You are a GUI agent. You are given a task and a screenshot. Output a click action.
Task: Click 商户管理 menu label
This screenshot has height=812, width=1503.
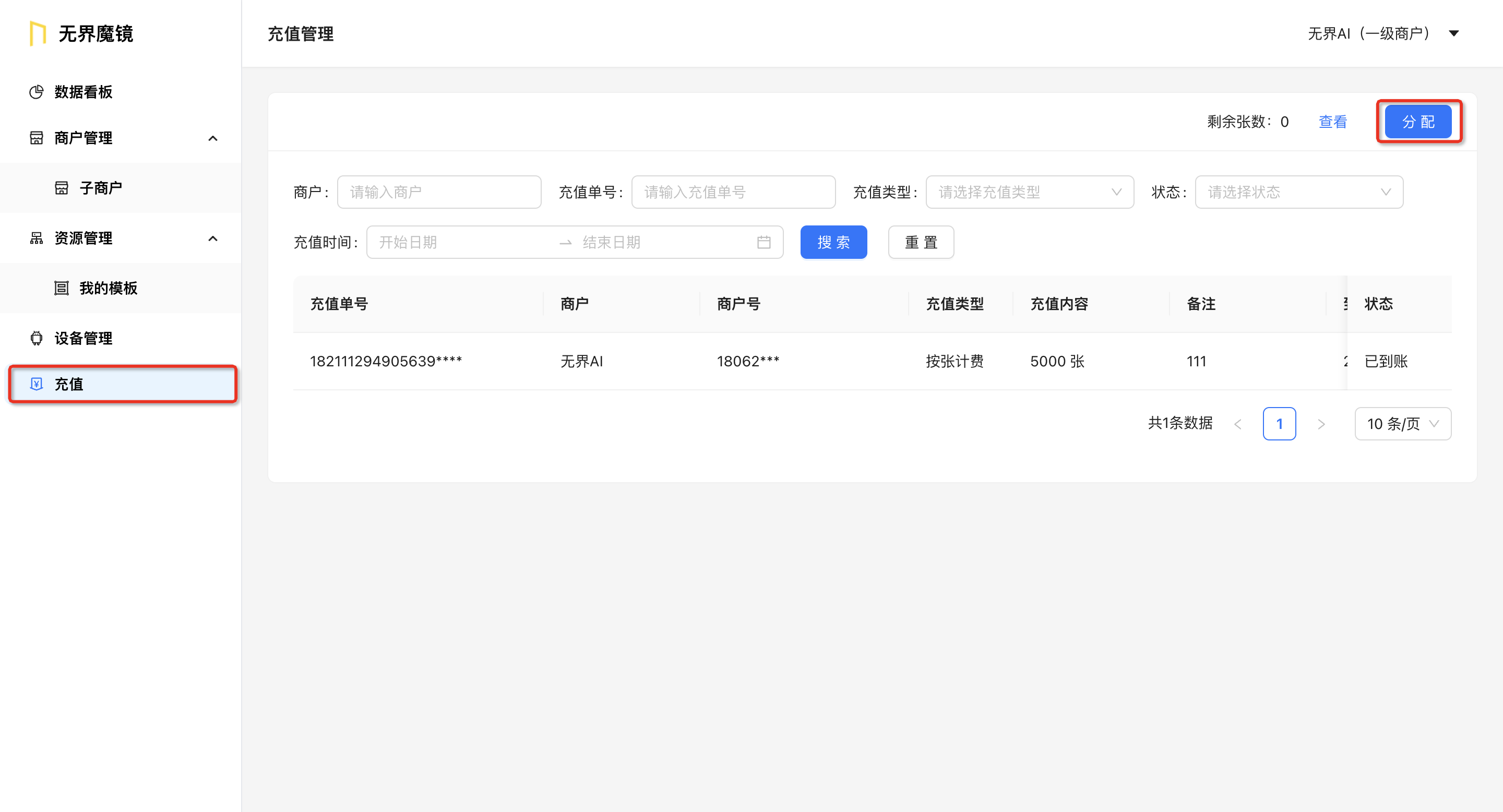(83, 138)
